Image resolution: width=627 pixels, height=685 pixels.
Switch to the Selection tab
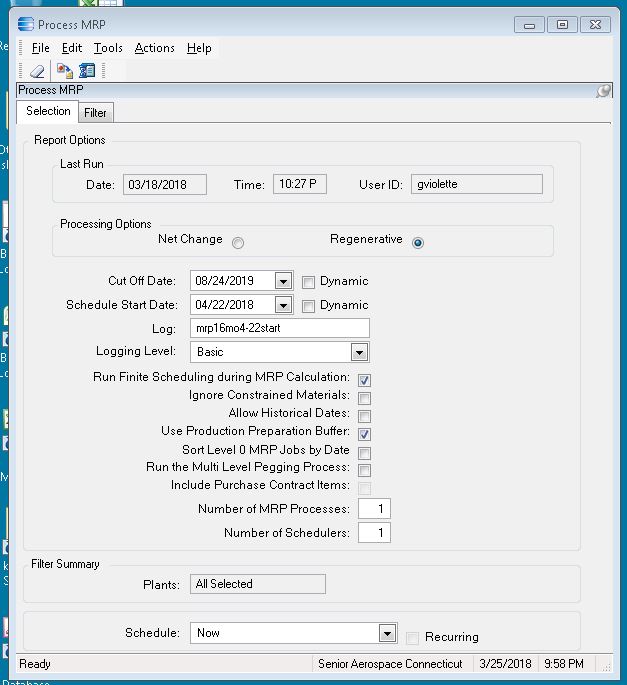(x=48, y=111)
